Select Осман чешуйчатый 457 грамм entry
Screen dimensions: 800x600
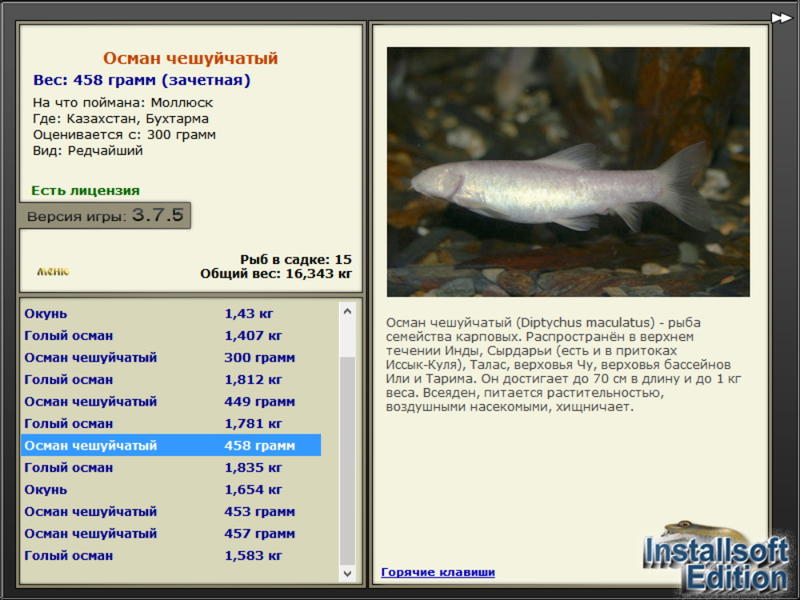click(171, 533)
